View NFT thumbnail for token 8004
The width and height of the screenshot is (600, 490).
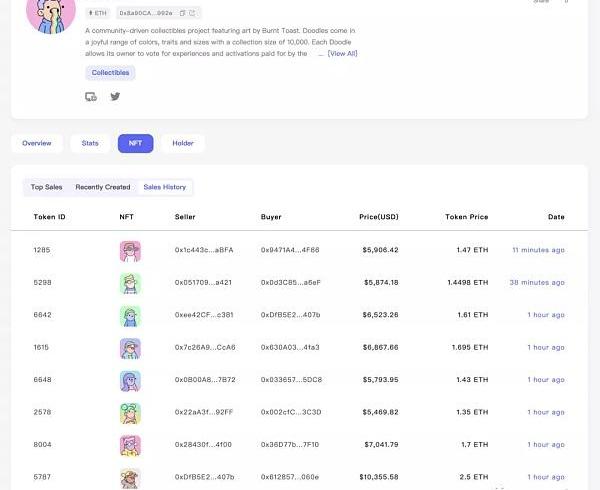(x=130, y=445)
